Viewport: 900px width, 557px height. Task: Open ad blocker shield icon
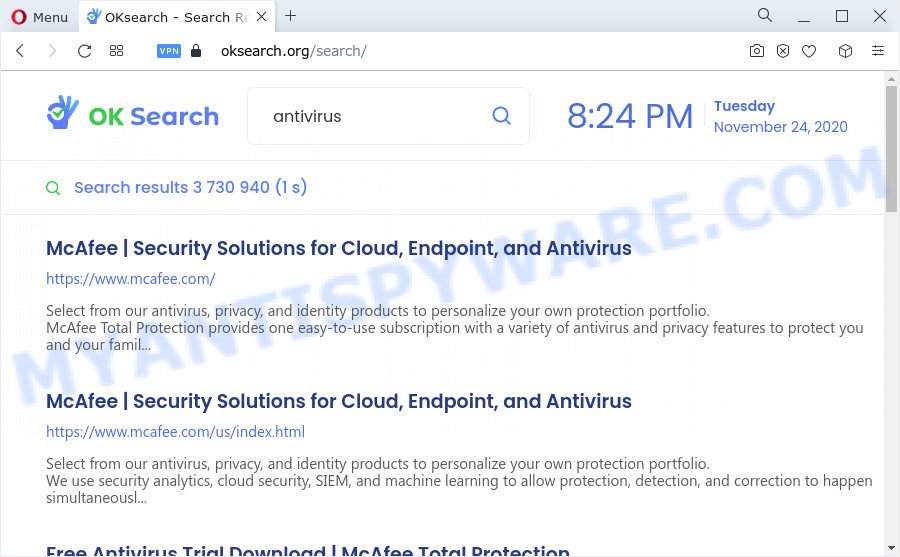pos(783,51)
